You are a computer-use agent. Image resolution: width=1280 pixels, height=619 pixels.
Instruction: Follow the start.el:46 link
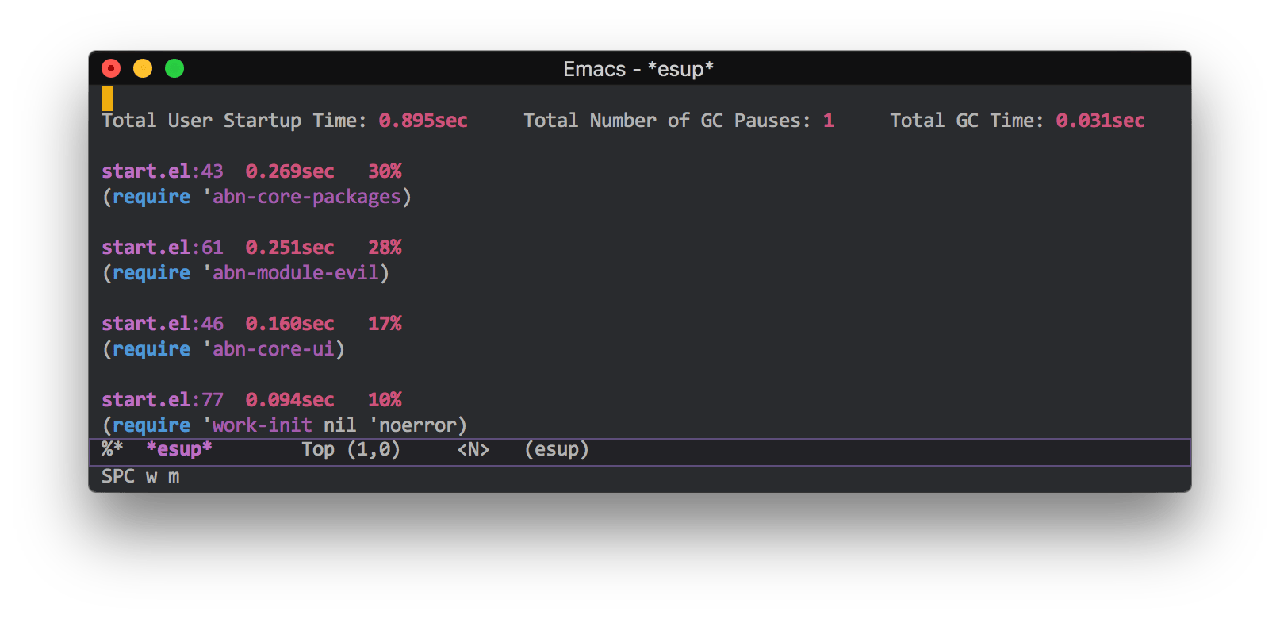point(162,323)
